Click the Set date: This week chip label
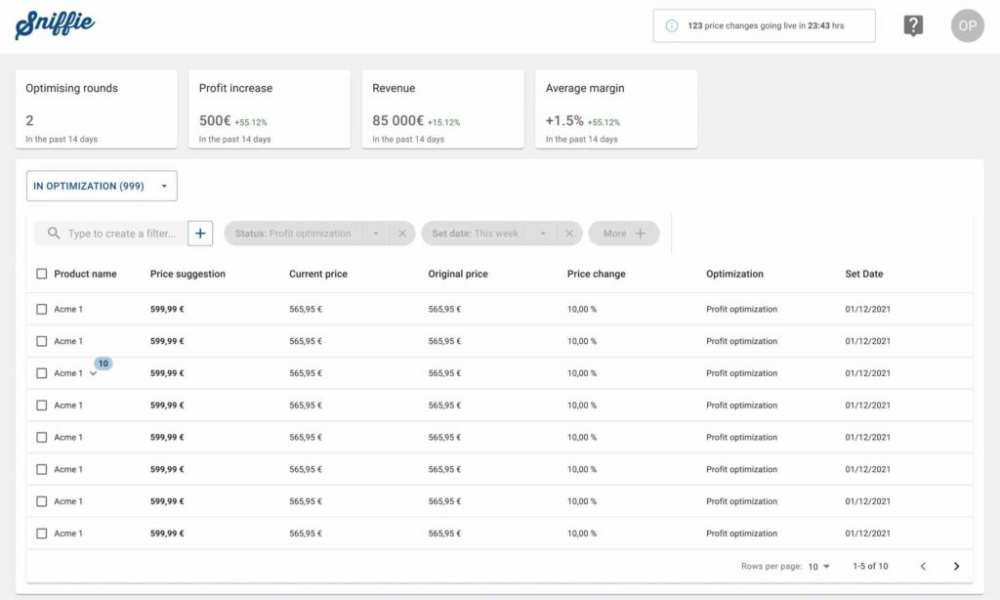1000x600 pixels. pos(475,233)
